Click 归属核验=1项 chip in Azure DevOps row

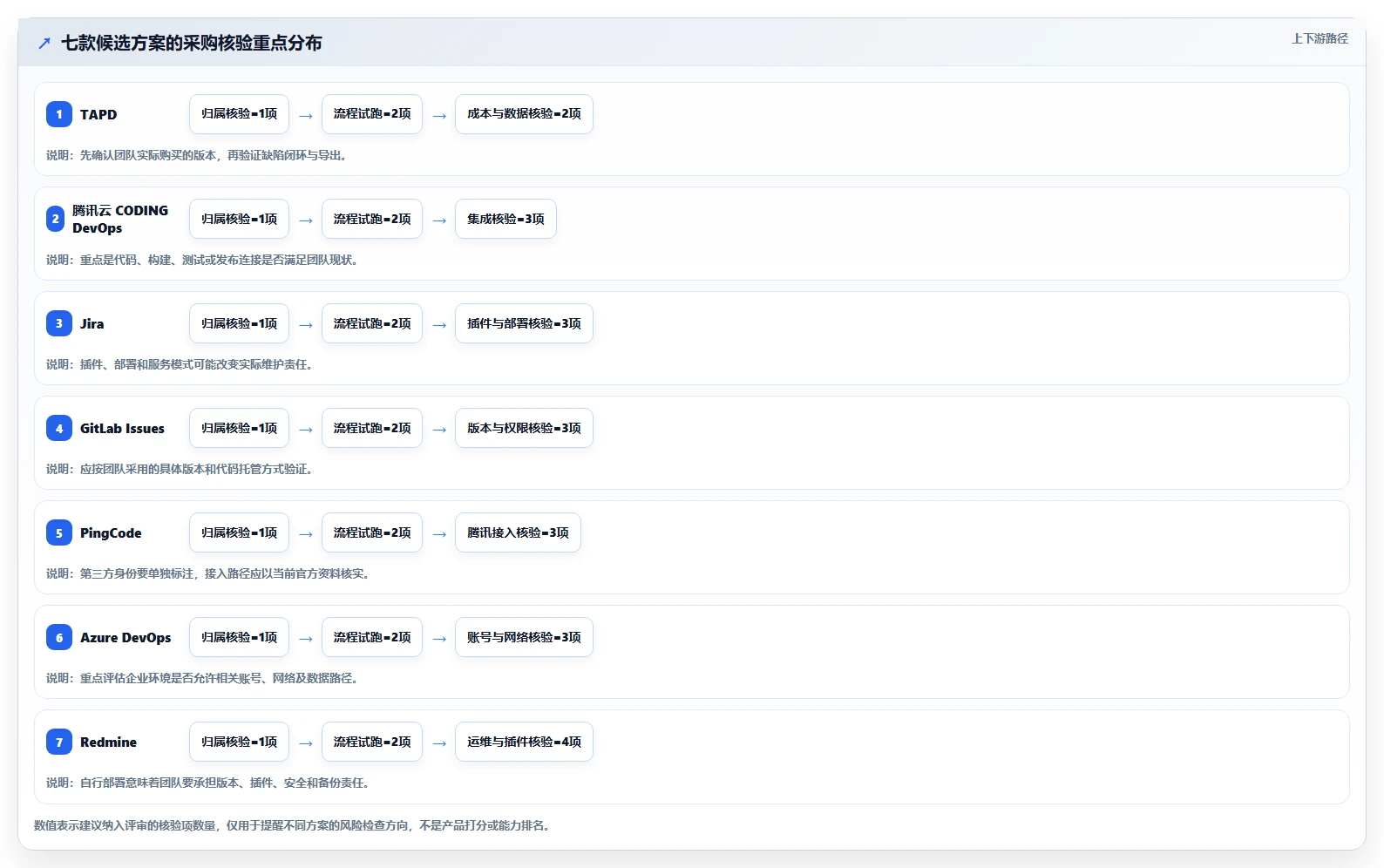click(x=239, y=637)
